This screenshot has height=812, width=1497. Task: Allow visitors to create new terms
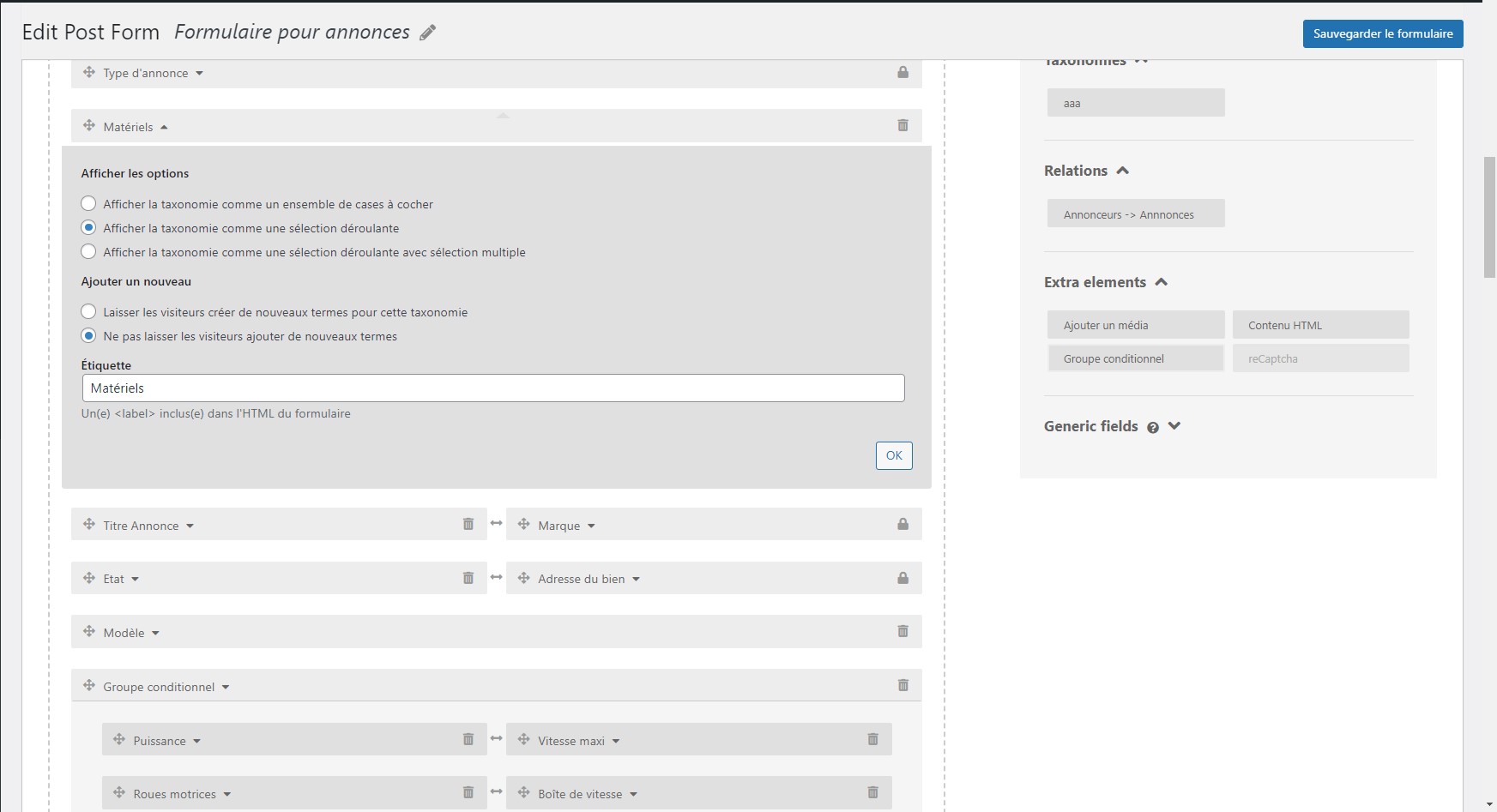pyautogui.click(x=88, y=312)
